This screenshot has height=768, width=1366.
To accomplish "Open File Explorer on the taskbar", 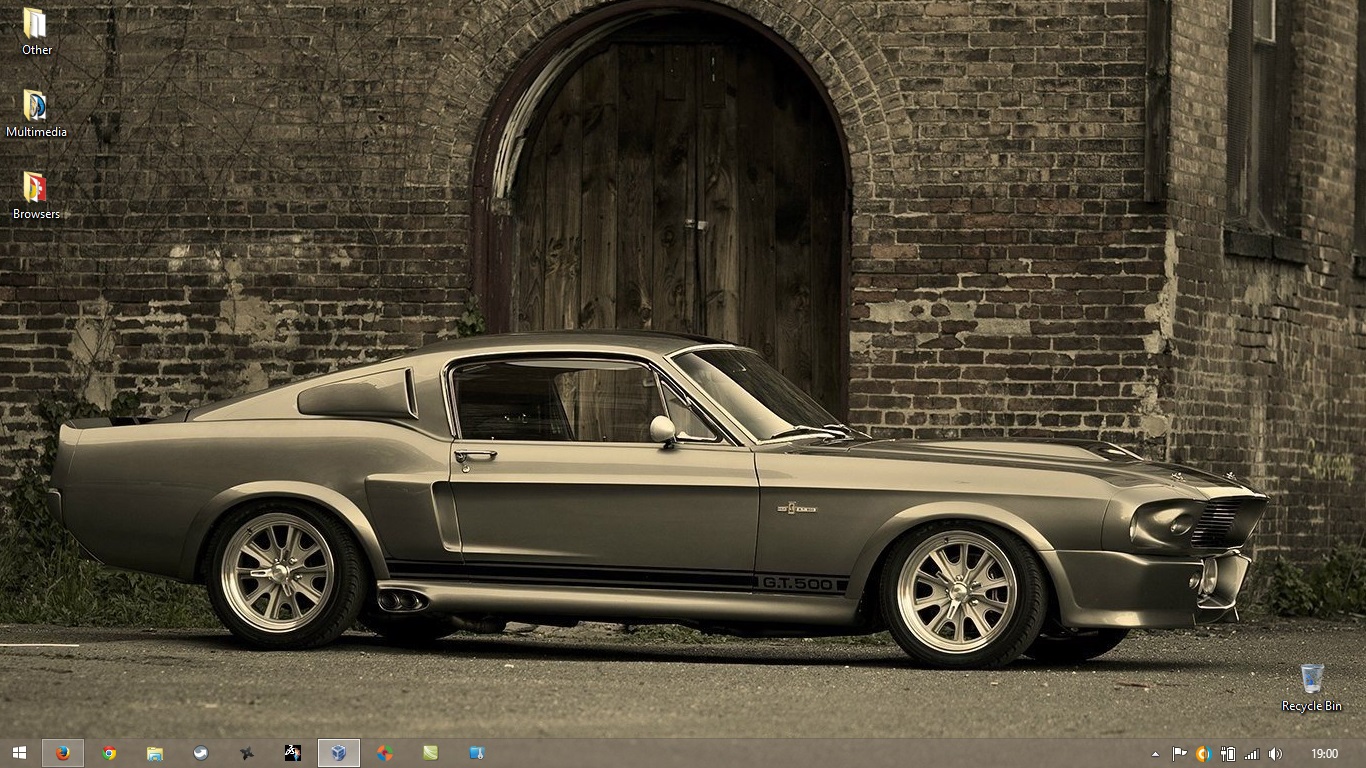I will (x=155, y=753).
